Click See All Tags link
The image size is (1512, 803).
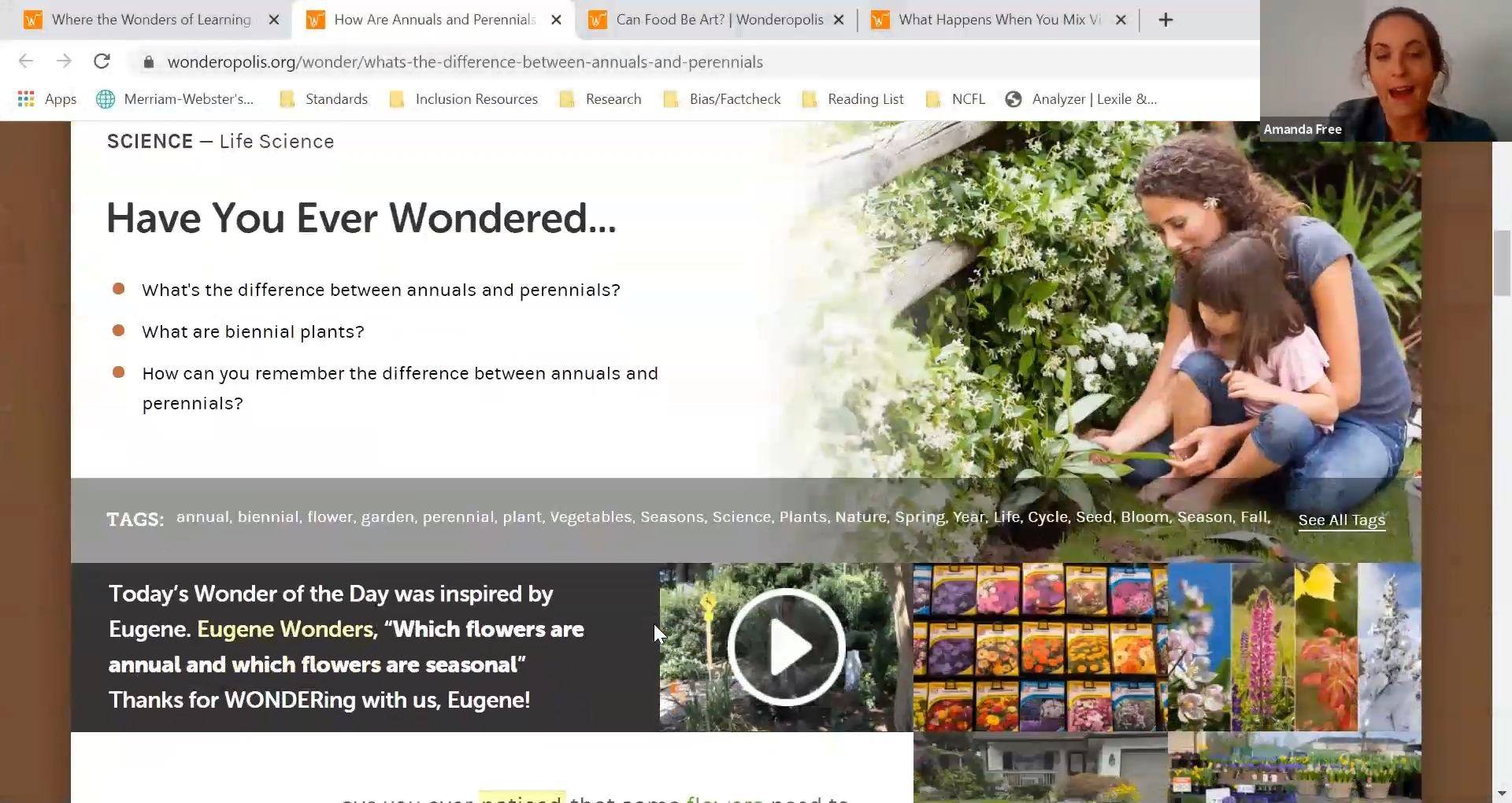pos(1341,520)
